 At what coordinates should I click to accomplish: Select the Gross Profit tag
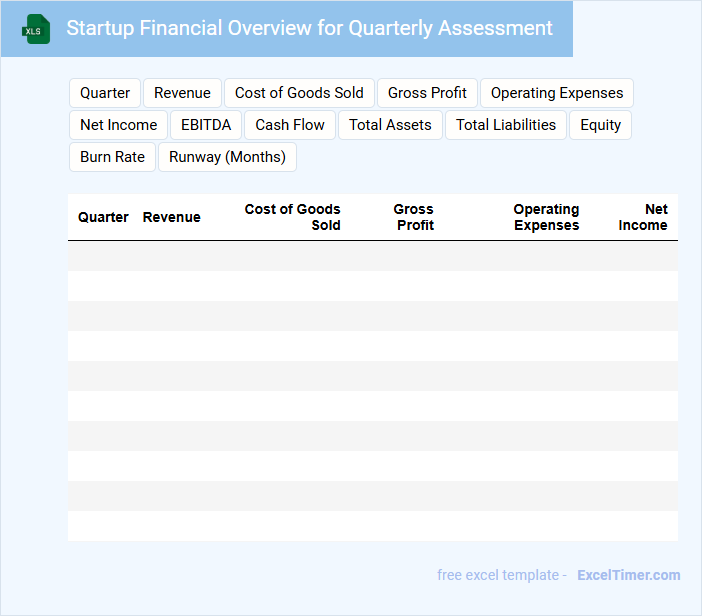pos(427,93)
